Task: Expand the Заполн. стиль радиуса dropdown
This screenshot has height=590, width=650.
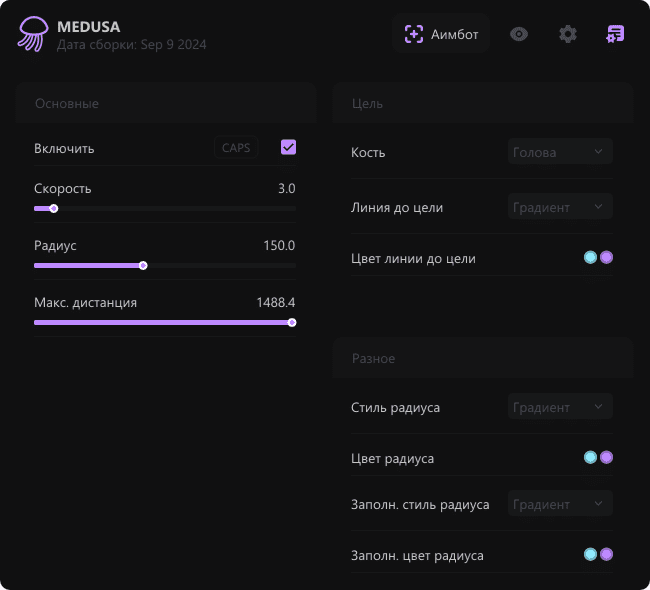Action: tap(559, 504)
